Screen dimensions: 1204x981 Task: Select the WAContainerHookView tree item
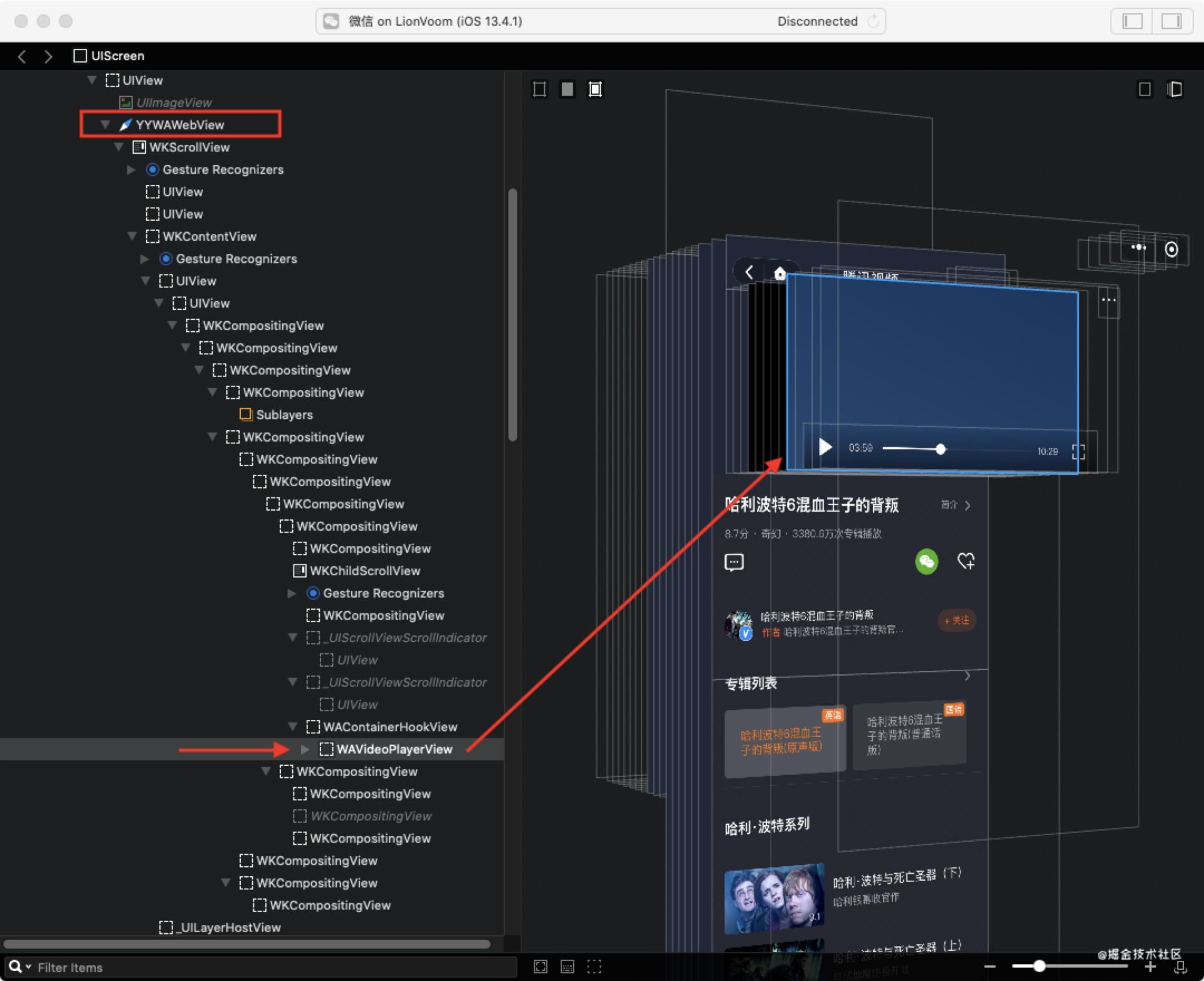[x=389, y=727]
